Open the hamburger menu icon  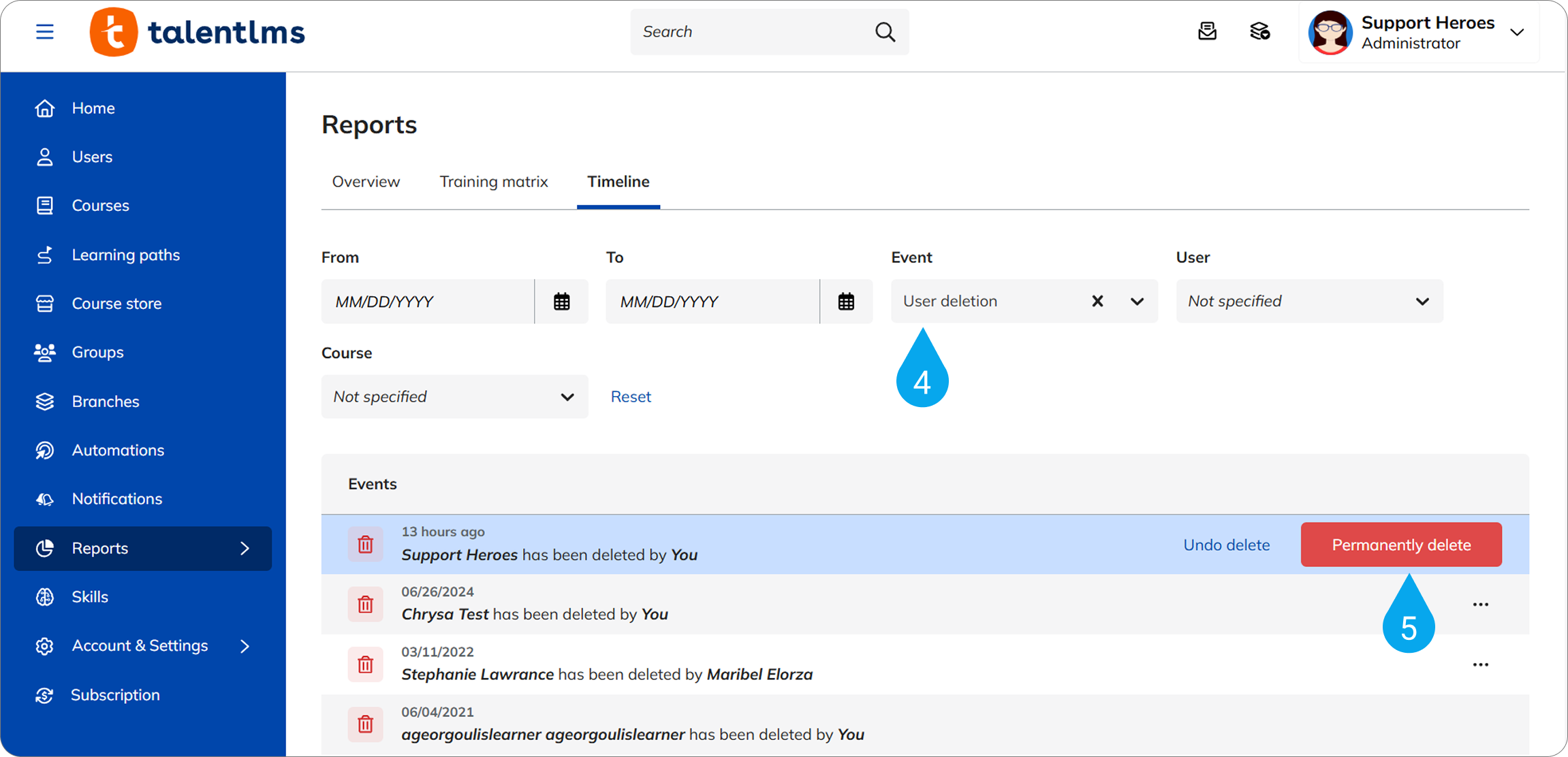[45, 32]
